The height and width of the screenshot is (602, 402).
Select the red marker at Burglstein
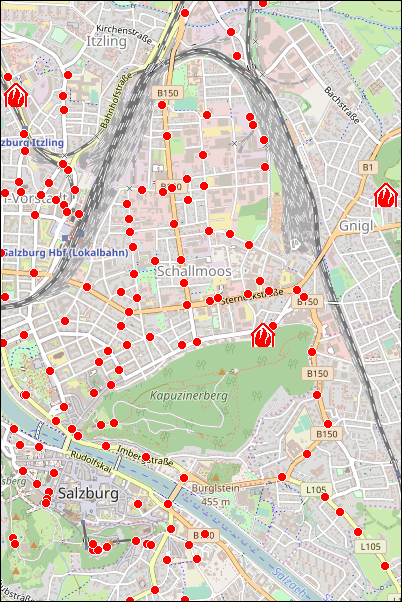(x=184, y=478)
